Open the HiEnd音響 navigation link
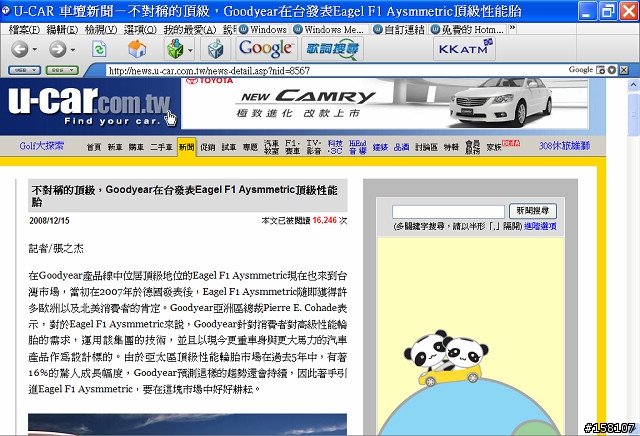 tap(358, 147)
